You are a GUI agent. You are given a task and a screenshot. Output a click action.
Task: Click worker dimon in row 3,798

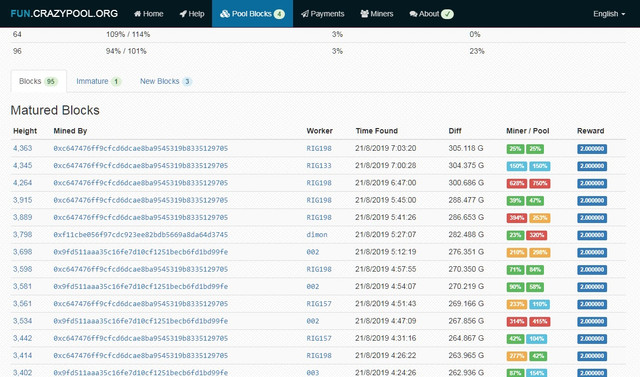coord(317,235)
